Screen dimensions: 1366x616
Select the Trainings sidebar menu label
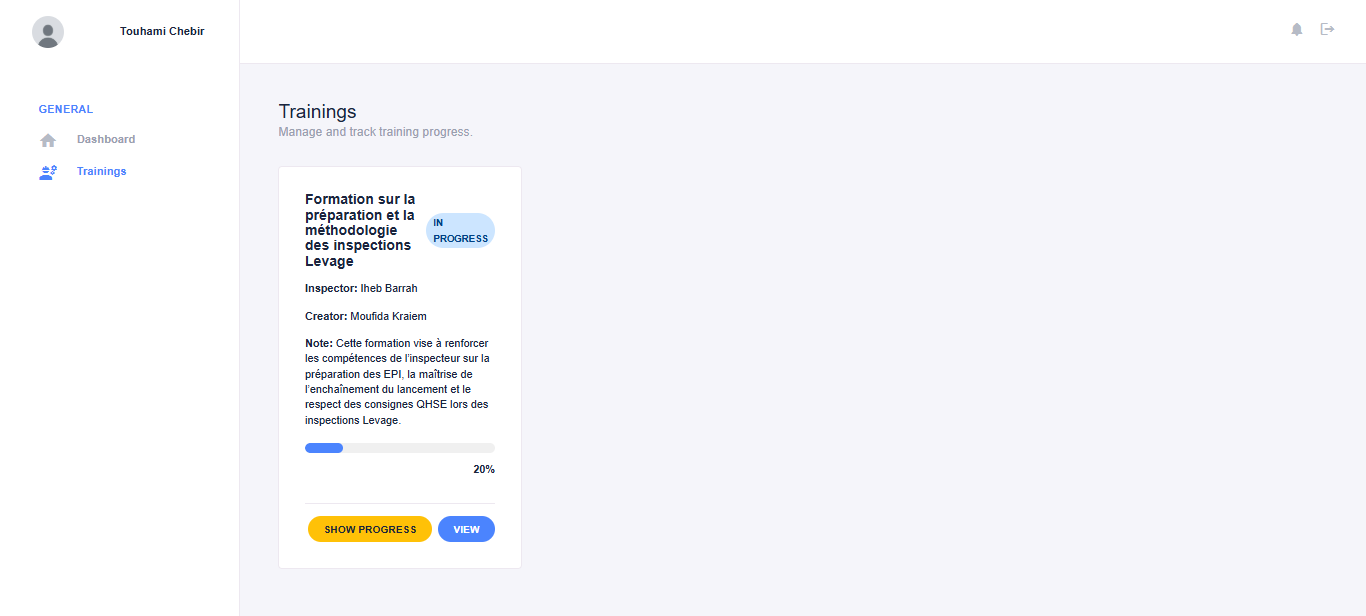pyautogui.click(x=102, y=172)
